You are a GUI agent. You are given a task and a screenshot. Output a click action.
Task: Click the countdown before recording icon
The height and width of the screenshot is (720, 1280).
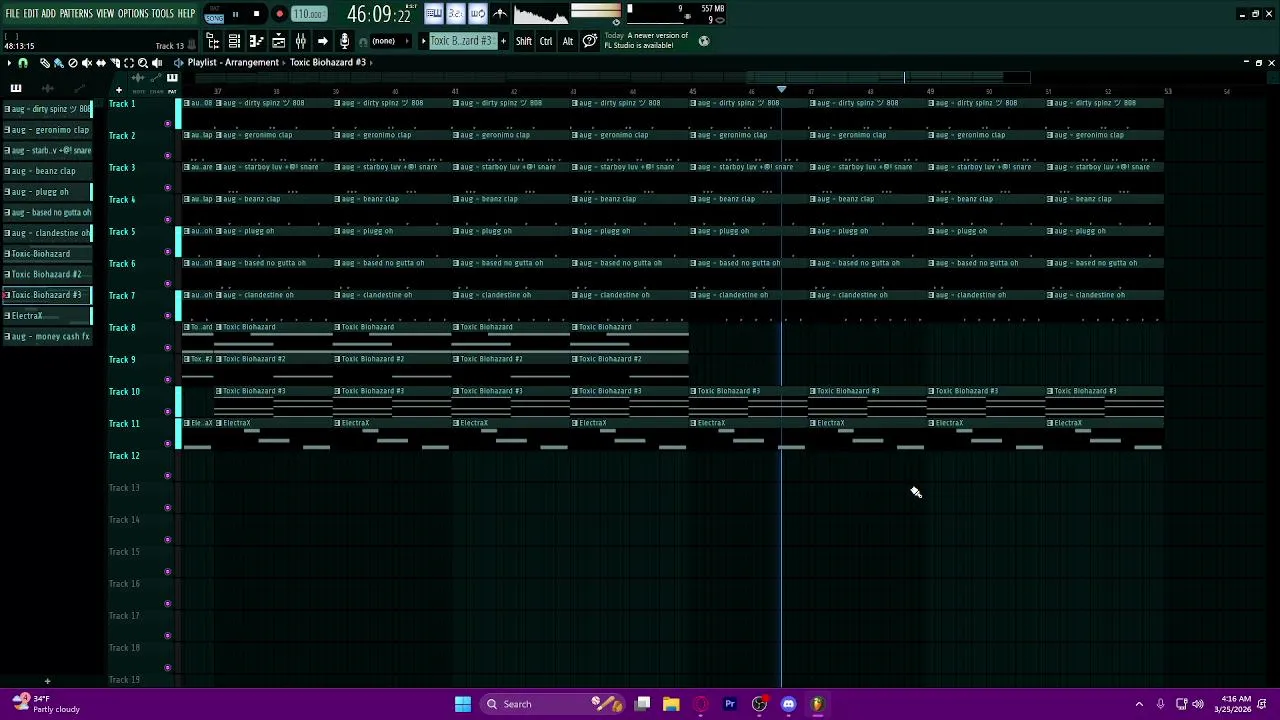(x=455, y=14)
